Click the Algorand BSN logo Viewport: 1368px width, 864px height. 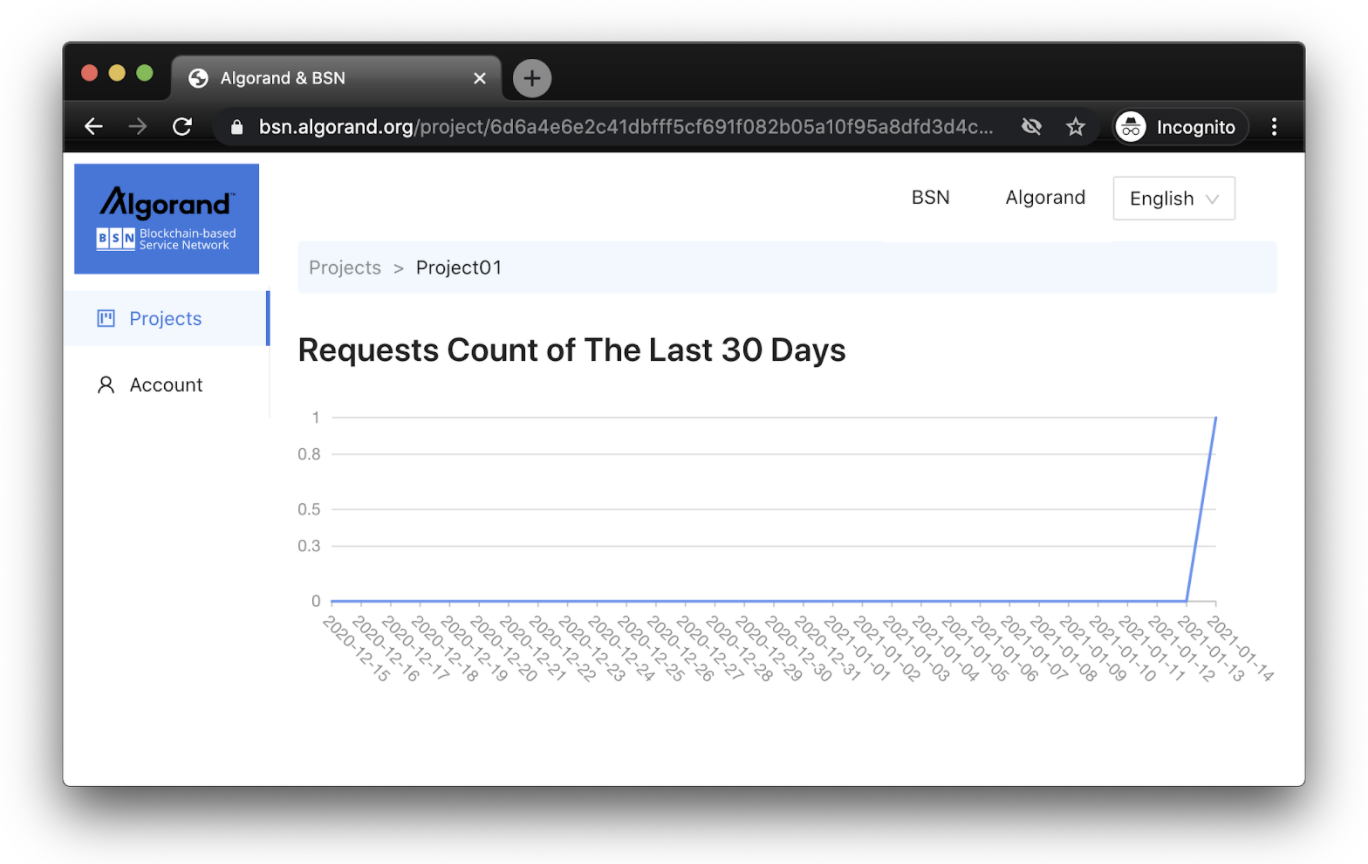coord(166,218)
